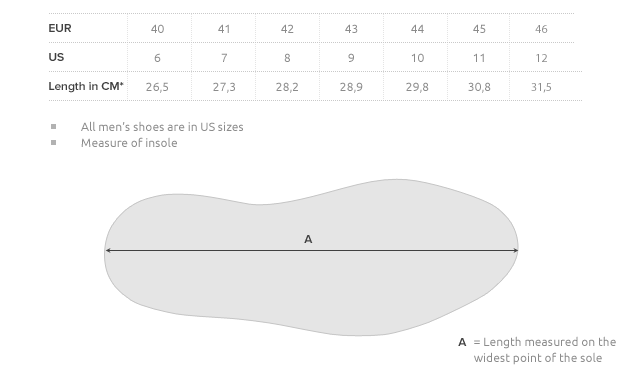Viewport: 627px width, 384px height.
Task: Select US size 12 cell
Action: pyautogui.click(x=541, y=58)
